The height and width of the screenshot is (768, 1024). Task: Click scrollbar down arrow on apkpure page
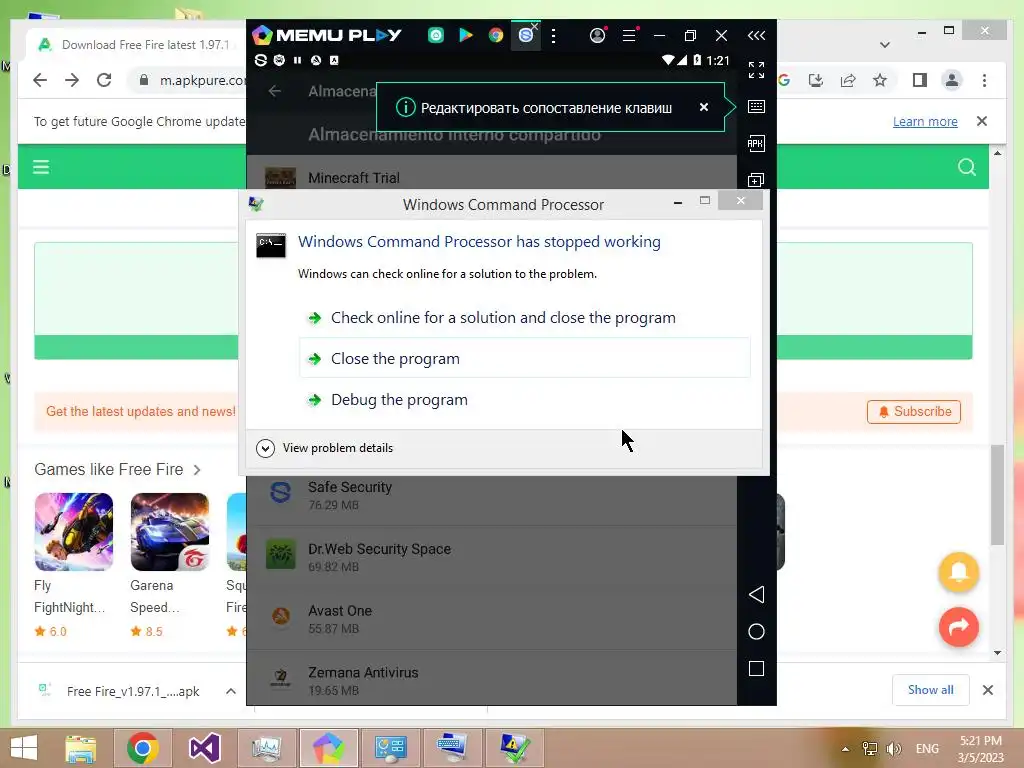tap(997, 652)
